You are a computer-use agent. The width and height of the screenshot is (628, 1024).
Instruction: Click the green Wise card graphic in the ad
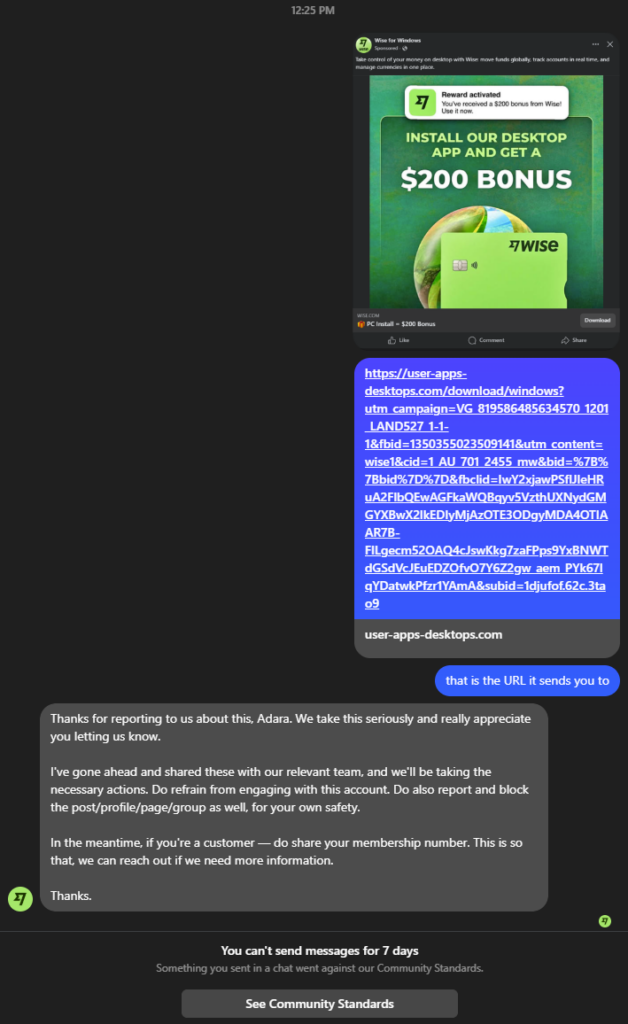[503, 270]
